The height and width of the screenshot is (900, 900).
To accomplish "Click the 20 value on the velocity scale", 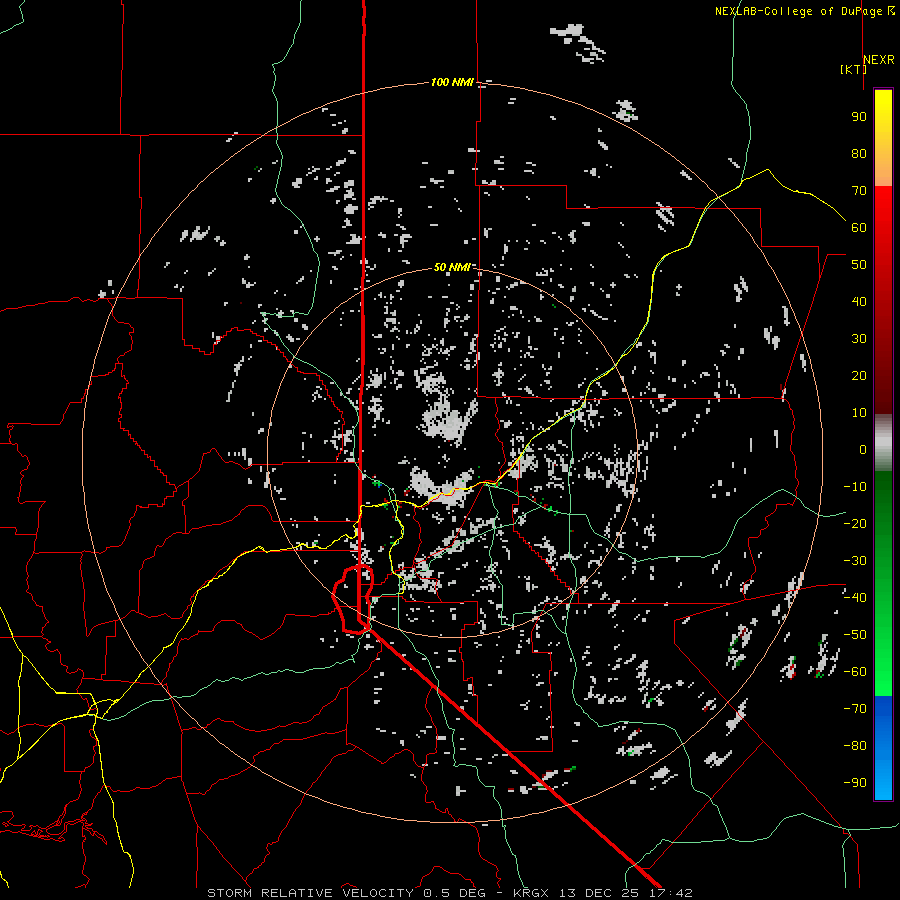I will (x=859, y=375).
